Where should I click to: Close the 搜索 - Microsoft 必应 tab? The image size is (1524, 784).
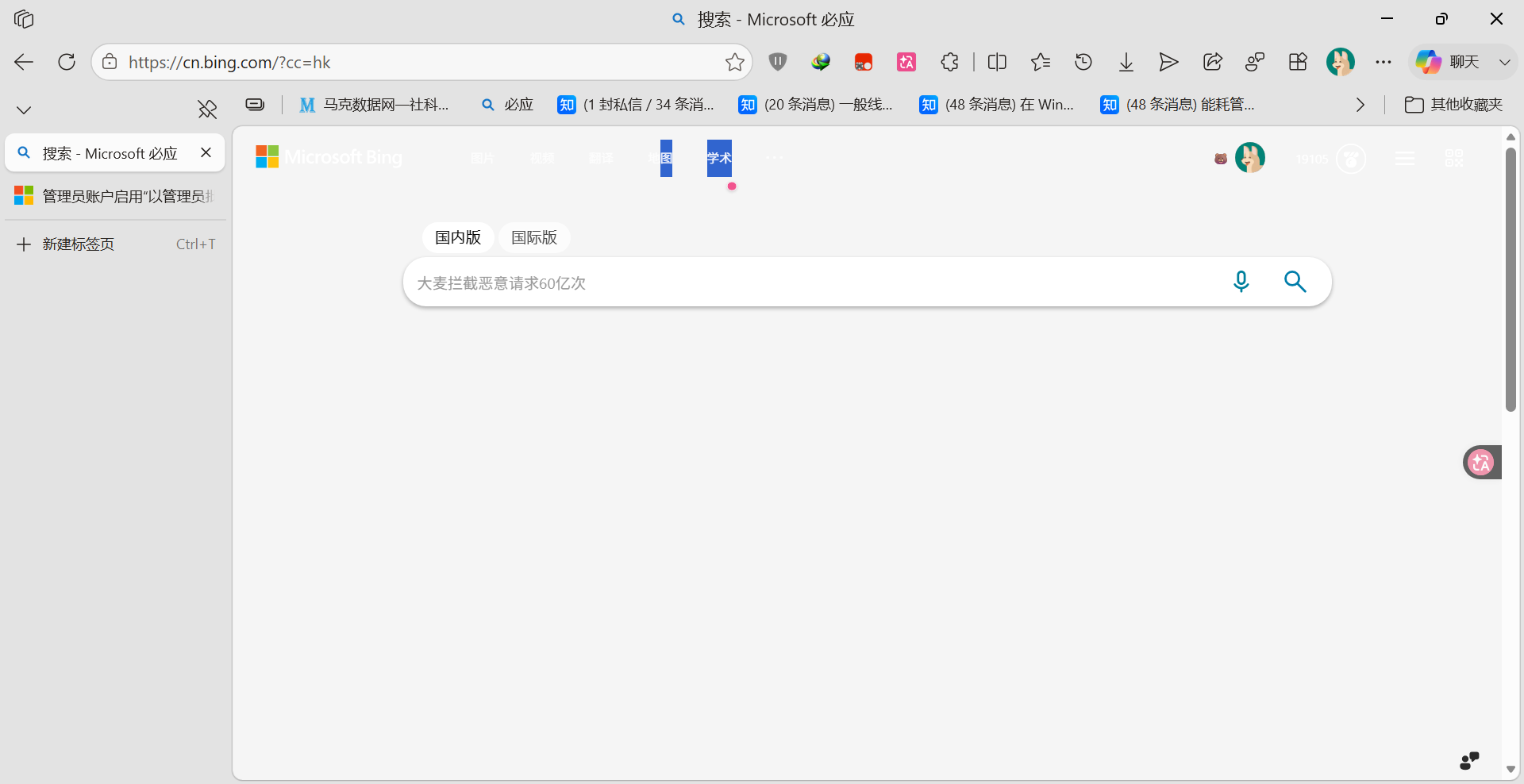206,152
